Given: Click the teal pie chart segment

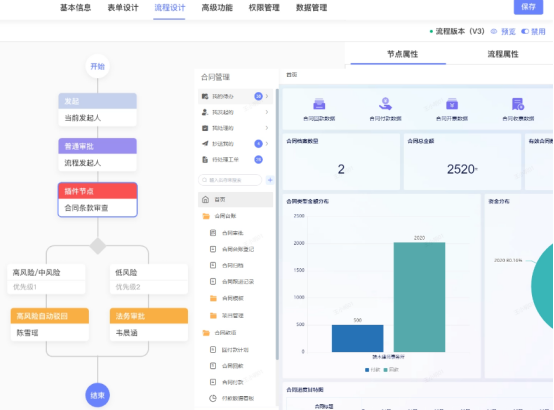Looking at the screenshot, I should tap(544, 286).
